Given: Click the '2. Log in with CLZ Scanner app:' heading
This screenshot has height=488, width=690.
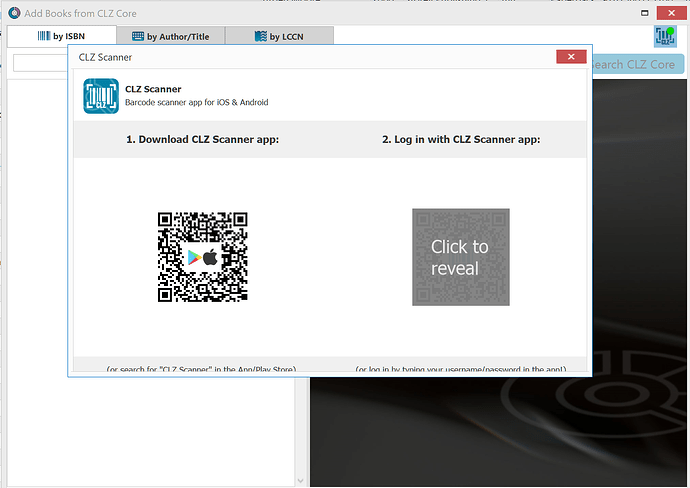Looking at the screenshot, I should point(461,139).
